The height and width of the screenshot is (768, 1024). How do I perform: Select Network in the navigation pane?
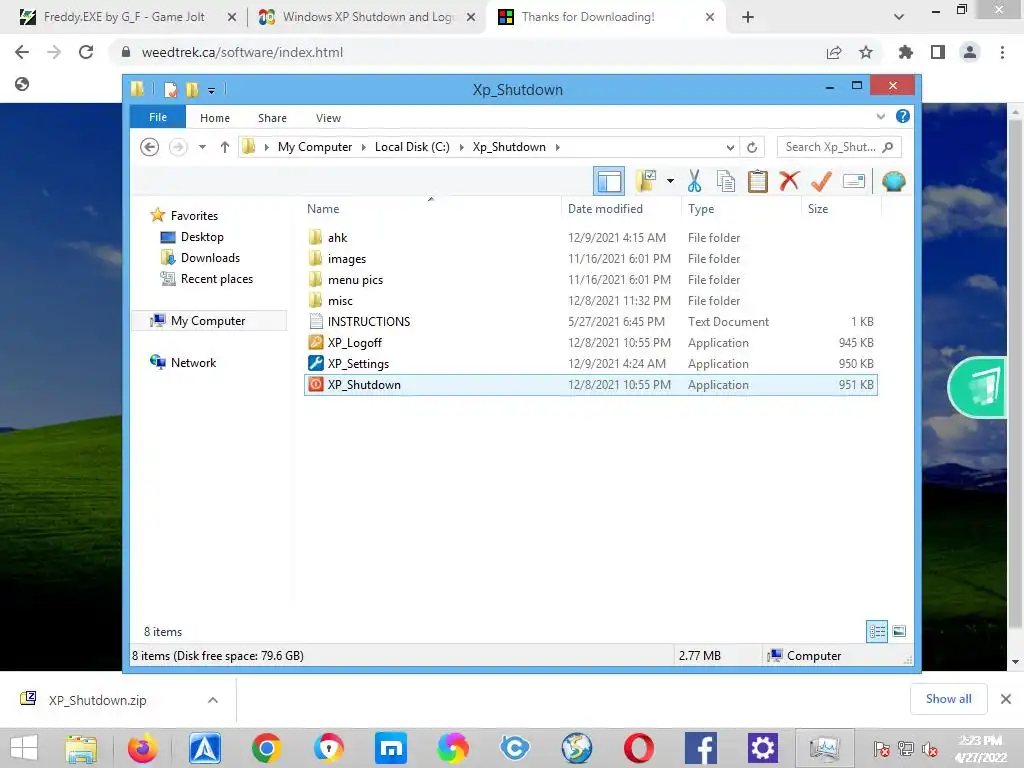pos(193,362)
